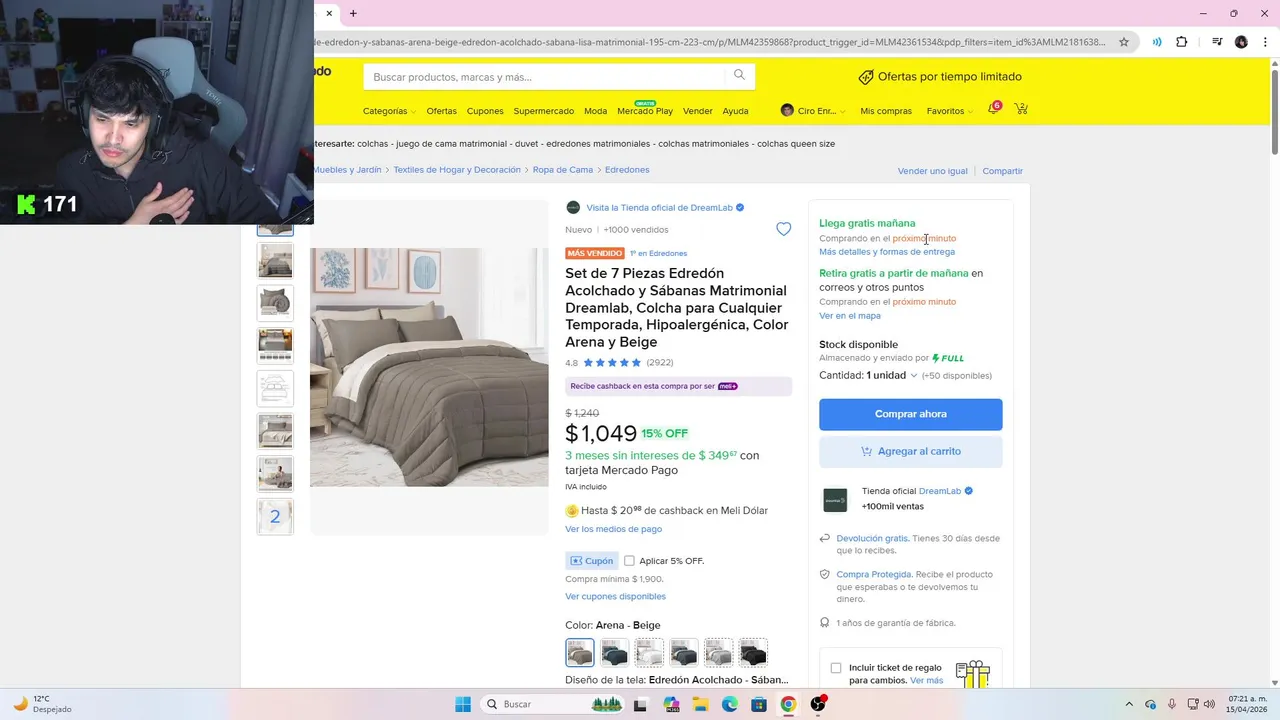1280x720 pixels.
Task: Show hidden system tray icons
Action: click(x=1129, y=704)
